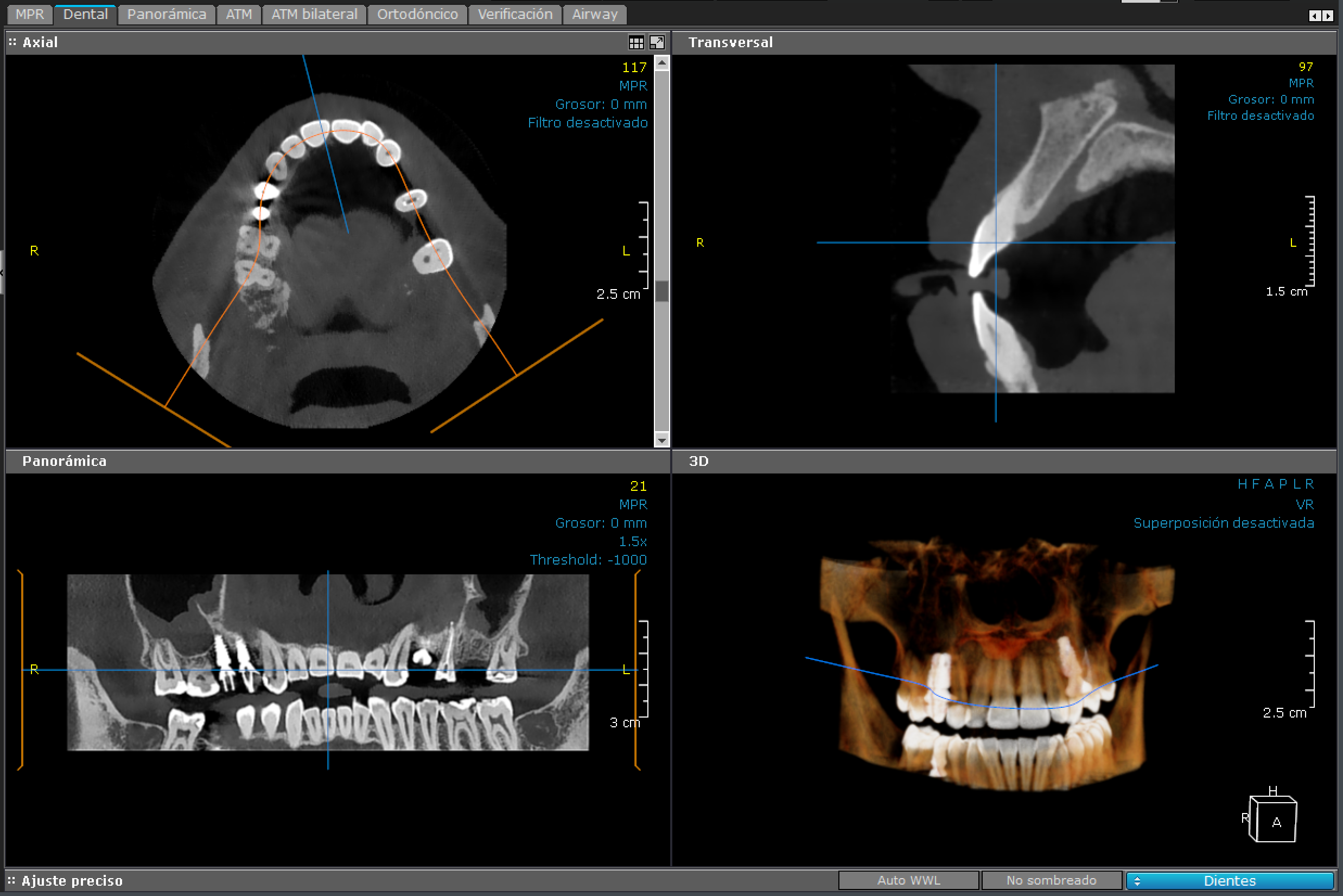
Task: Click the right arrow to scroll the tab bar
Action: click(1328, 15)
